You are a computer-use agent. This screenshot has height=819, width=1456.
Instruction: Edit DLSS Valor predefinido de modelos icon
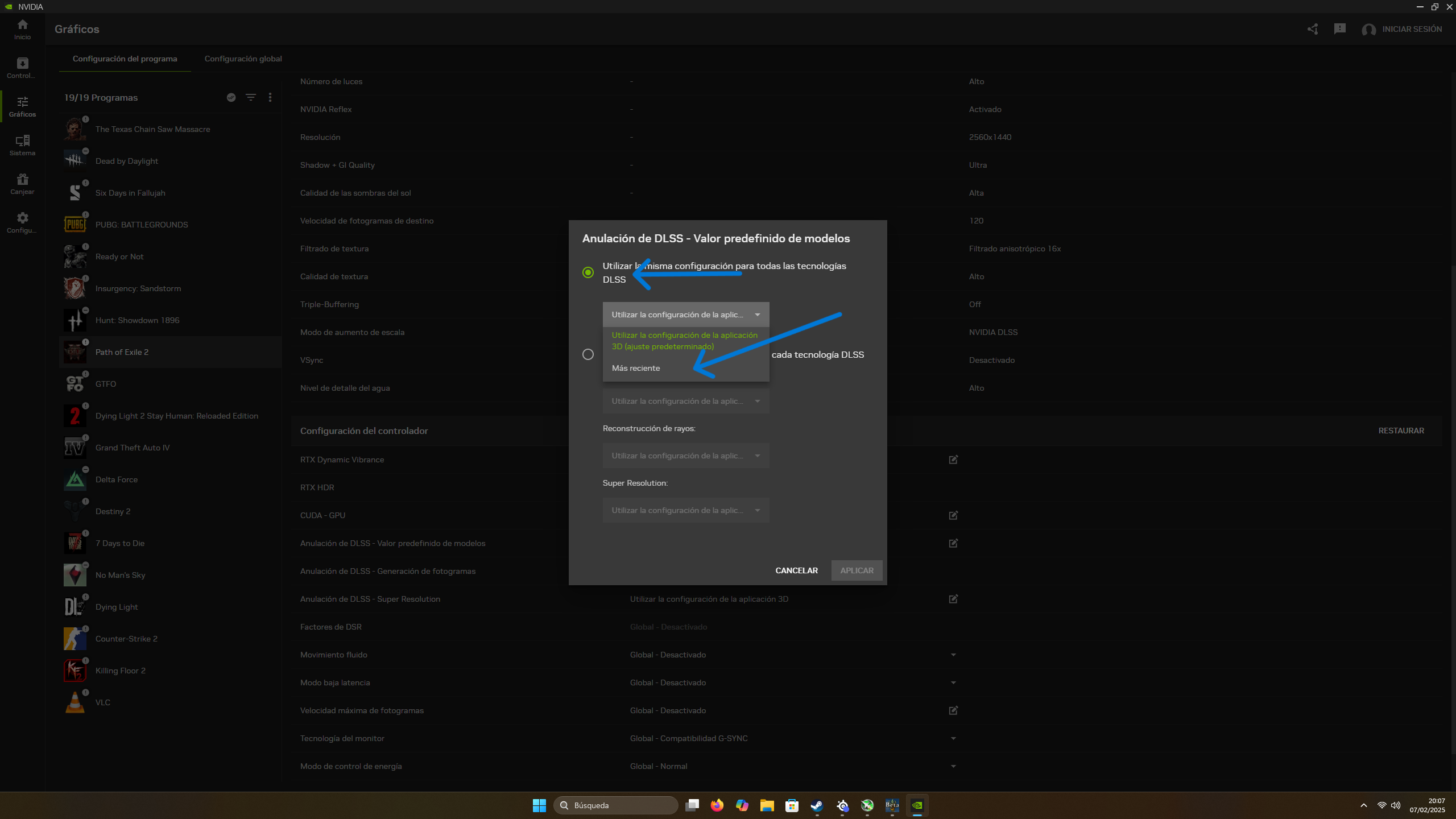coord(953,543)
